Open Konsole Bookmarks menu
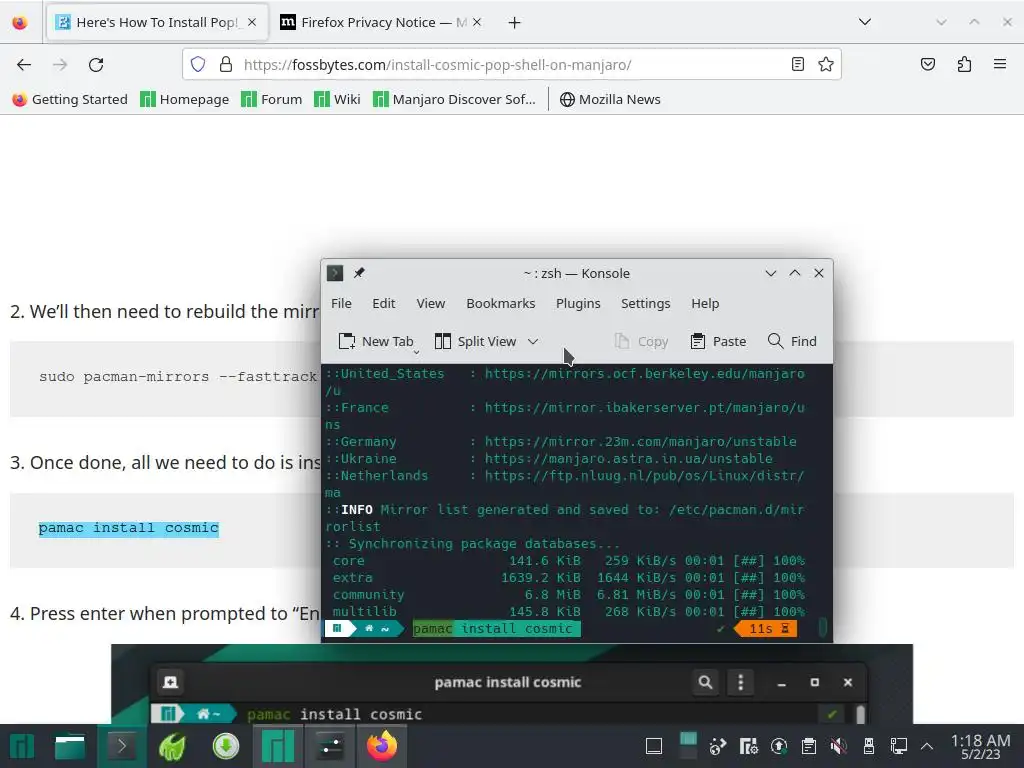1024x768 pixels. [500, 304]
